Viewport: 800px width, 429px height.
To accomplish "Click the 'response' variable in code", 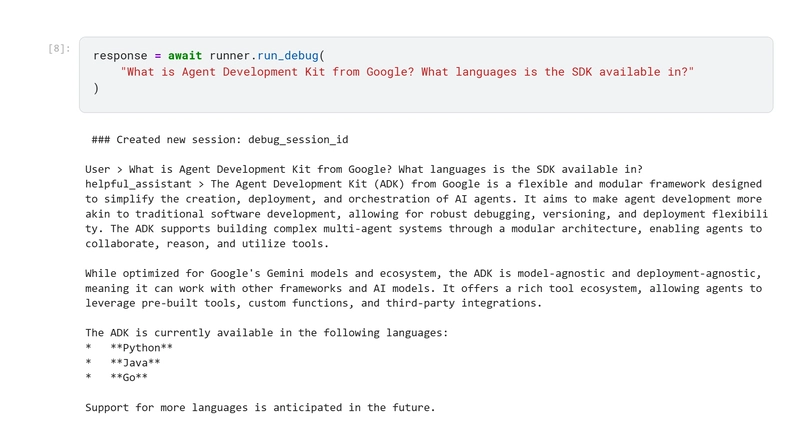I will 120,56.
